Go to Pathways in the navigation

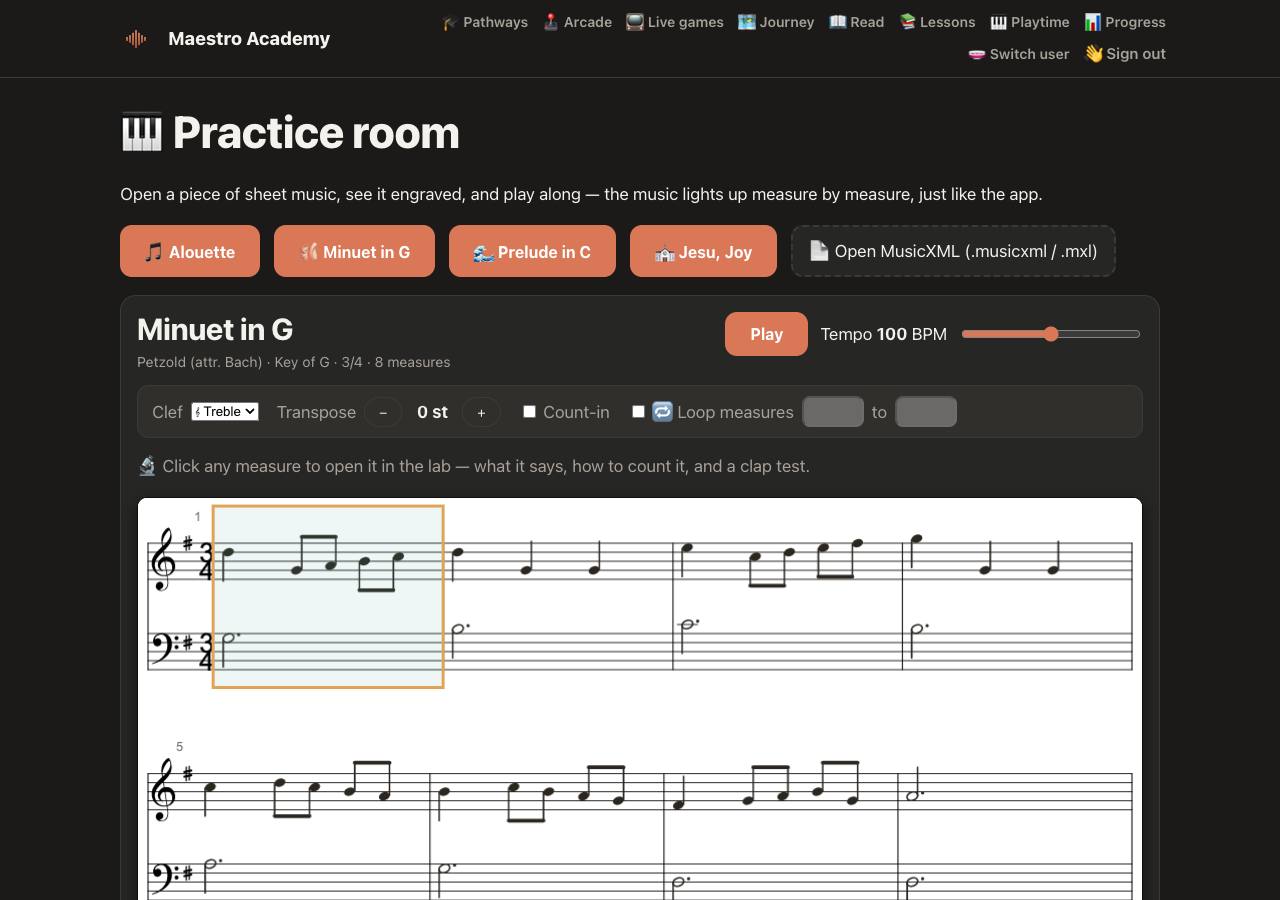point(485,22)
